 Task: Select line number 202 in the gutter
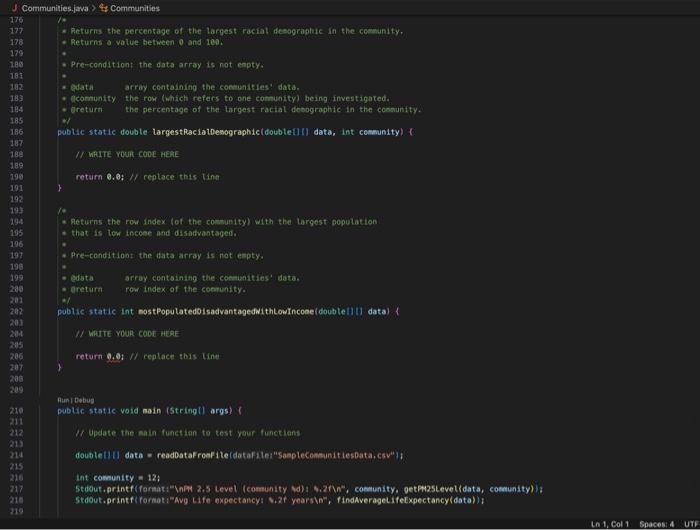(17, 312)
